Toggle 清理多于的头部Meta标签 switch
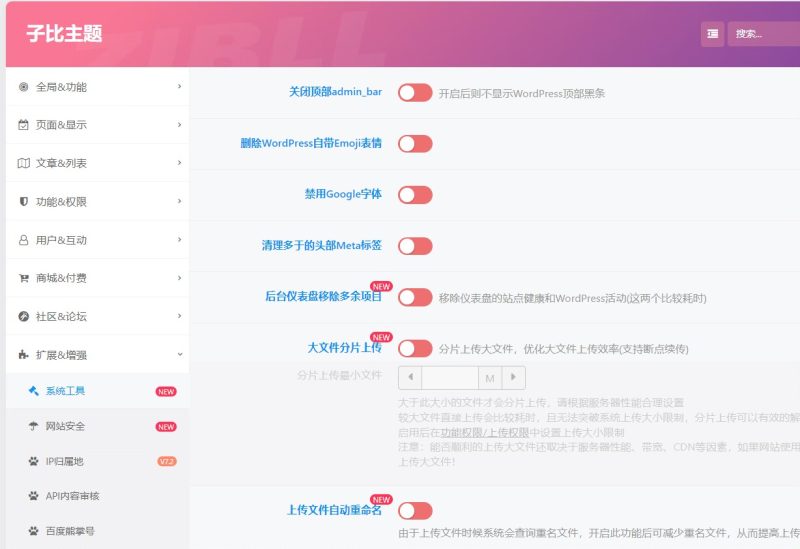 click(415, 246)
